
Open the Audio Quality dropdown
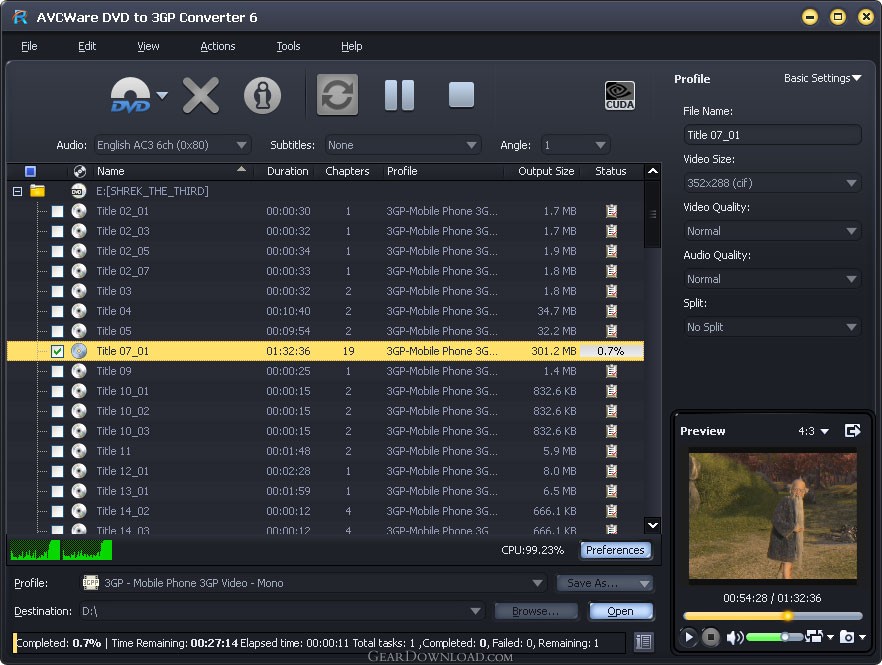point(772,278)
